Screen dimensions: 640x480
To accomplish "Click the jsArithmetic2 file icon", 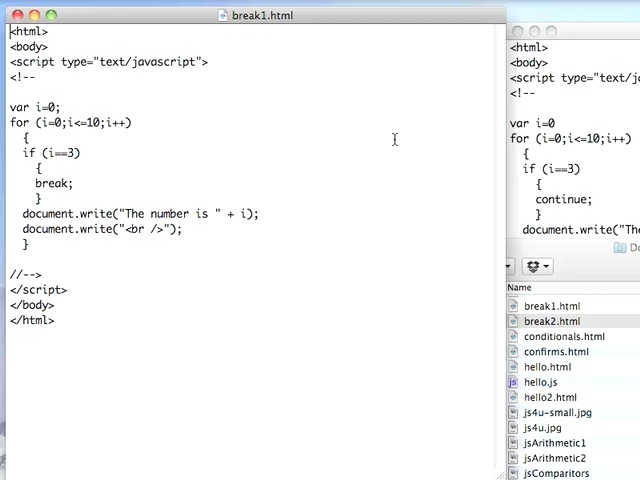I will click(x=513, y=458).
